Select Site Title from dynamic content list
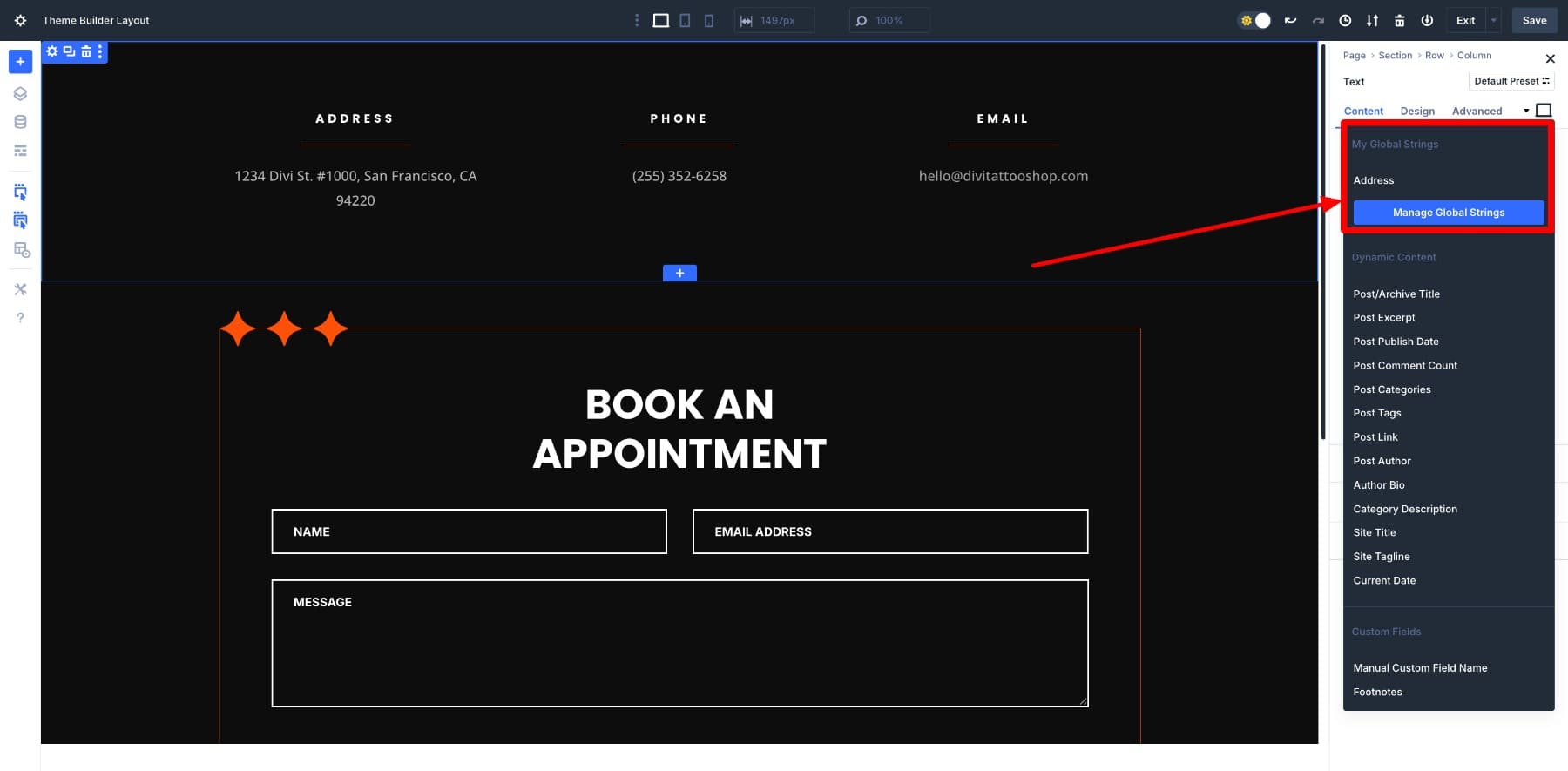The height and width of the screenshot is (771, 1568). click(1375, 533)
